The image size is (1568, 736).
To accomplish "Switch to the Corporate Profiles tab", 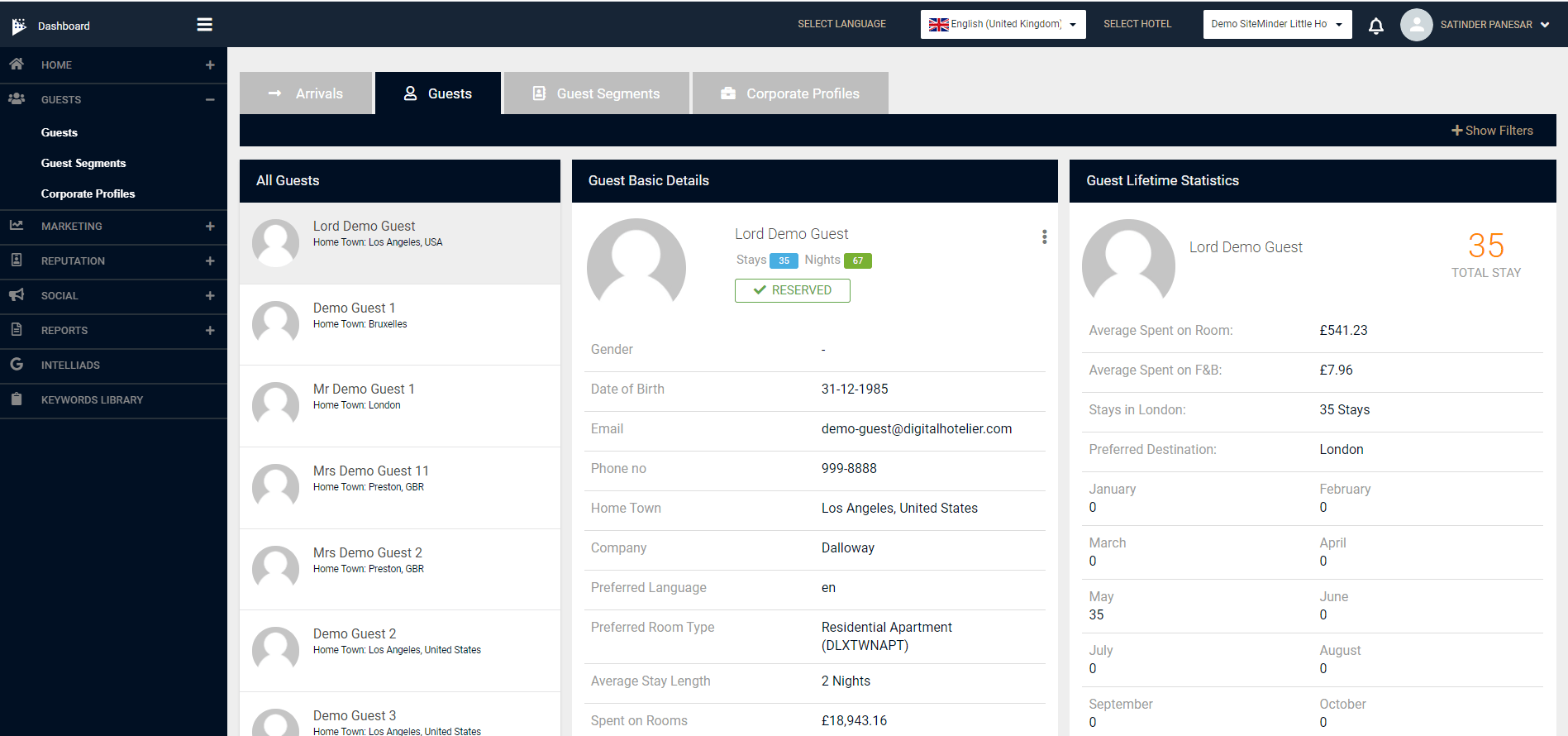I will pyautogui.click(x=790, y=93).
